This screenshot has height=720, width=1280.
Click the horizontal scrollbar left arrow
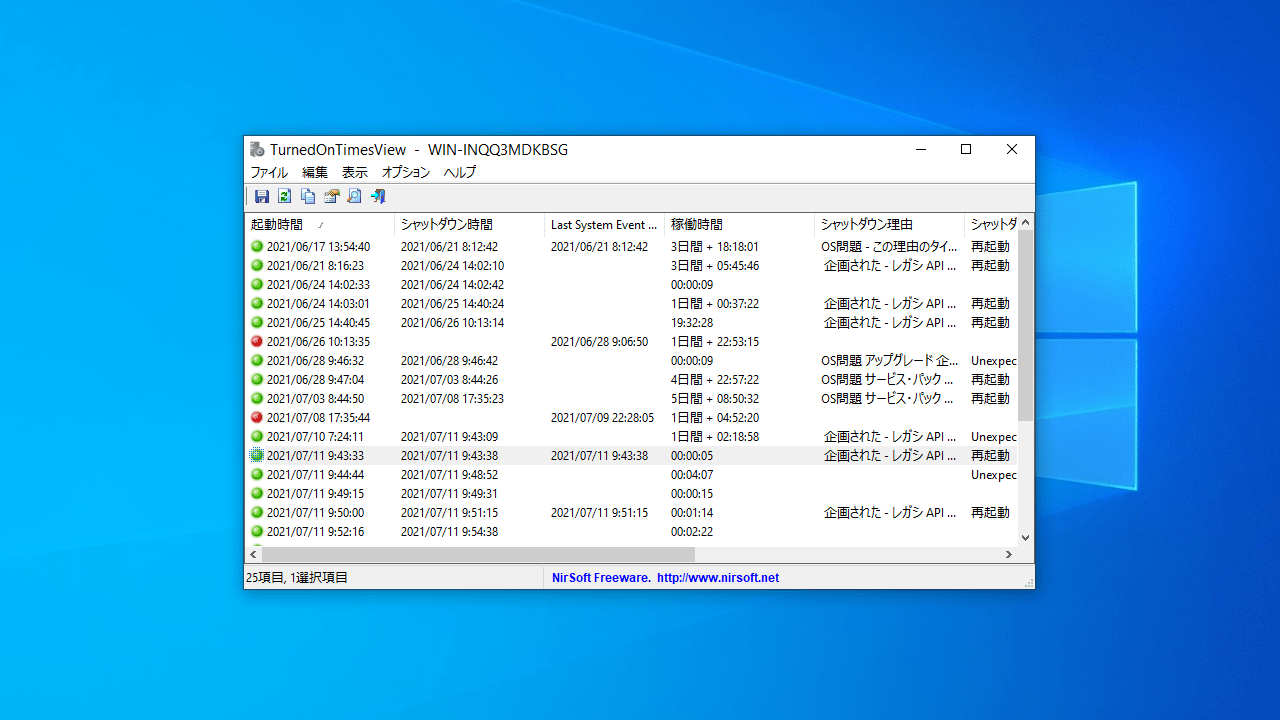254,554
